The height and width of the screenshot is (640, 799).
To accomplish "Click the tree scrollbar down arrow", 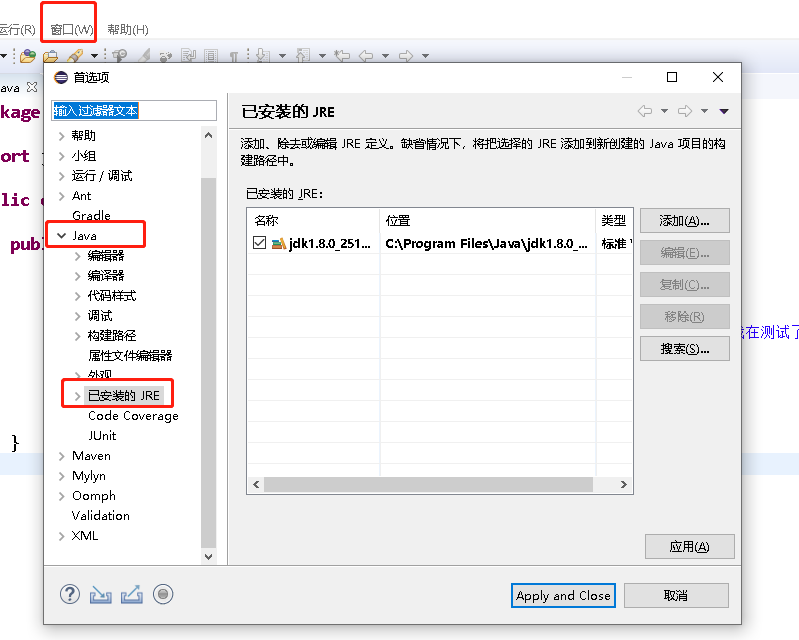I will (x=208, y=556).
